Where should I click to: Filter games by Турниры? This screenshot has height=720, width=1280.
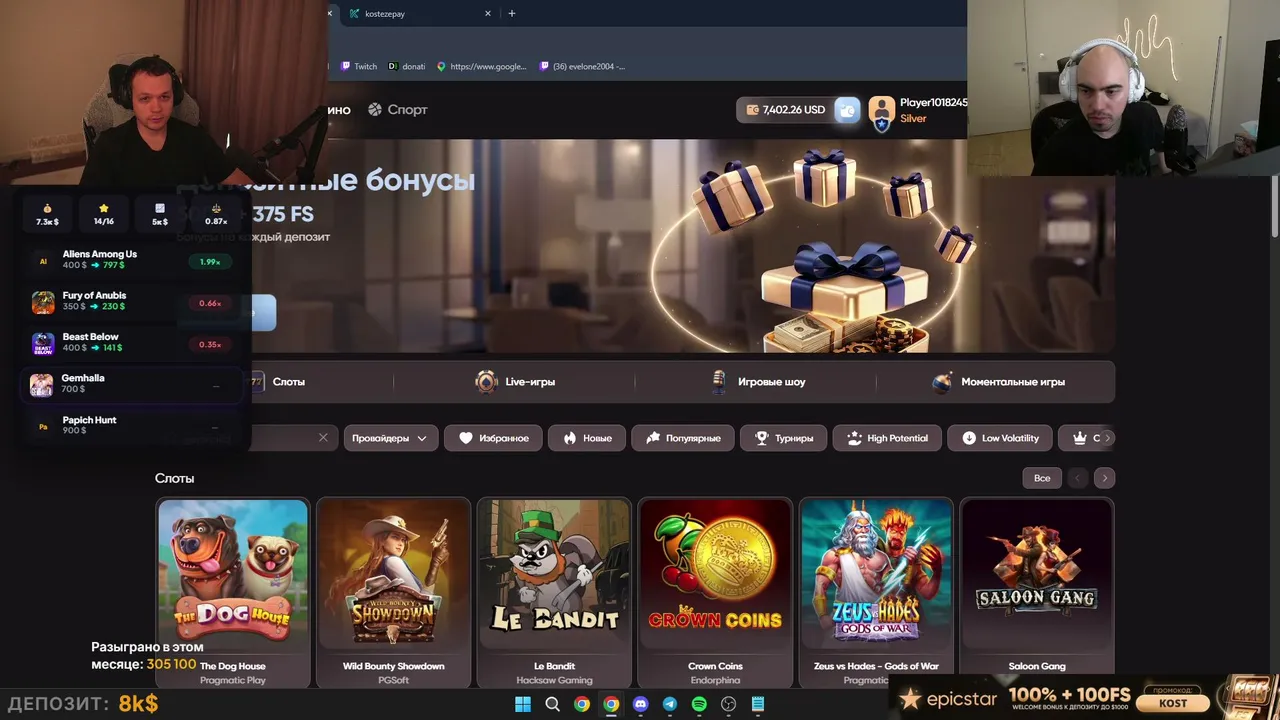point(783,438)
